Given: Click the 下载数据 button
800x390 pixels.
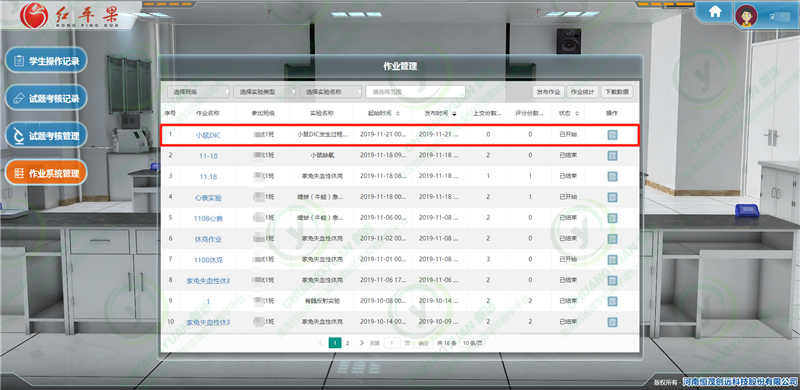Looking at the screenshot, I should coord(616,92).
